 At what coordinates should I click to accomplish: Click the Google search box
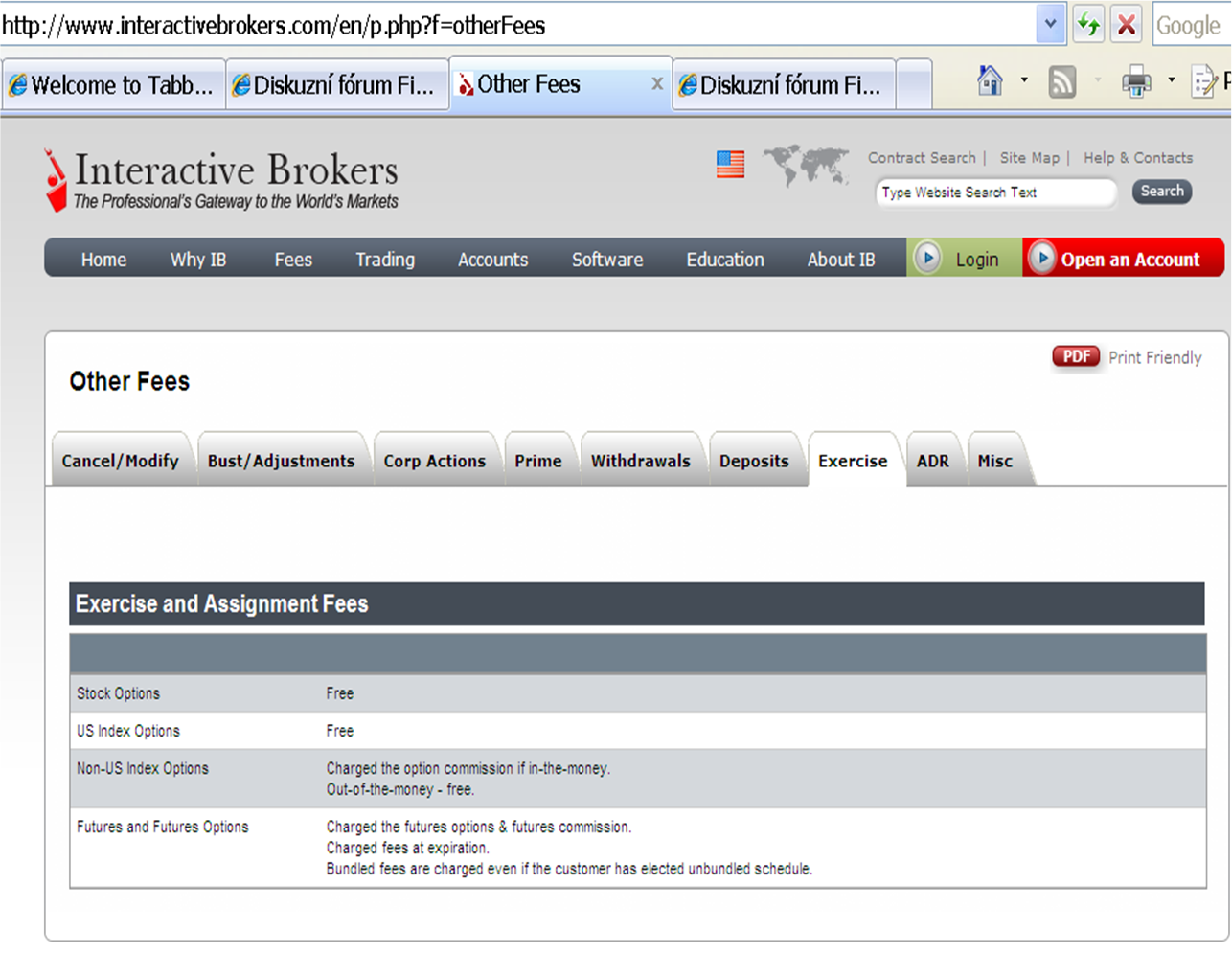(1192, 26)
